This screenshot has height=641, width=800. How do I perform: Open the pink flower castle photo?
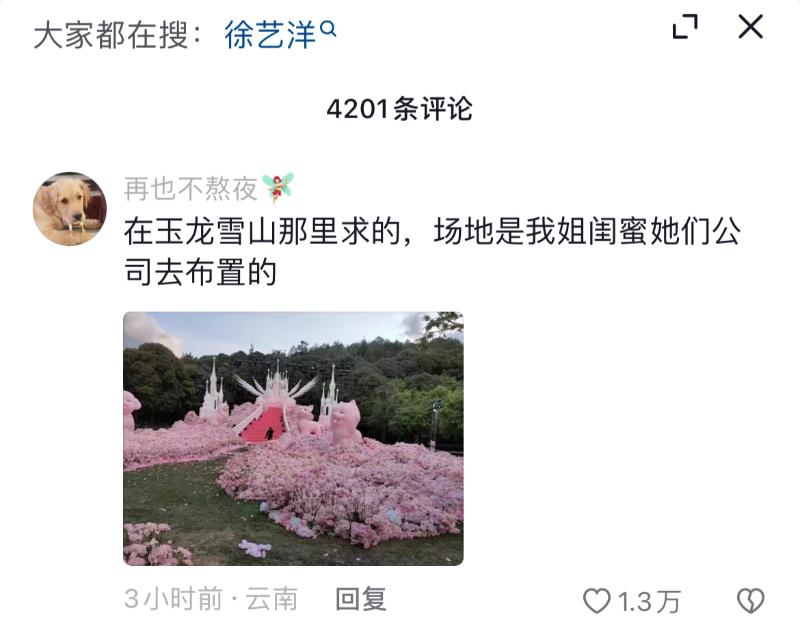point(293,438)
